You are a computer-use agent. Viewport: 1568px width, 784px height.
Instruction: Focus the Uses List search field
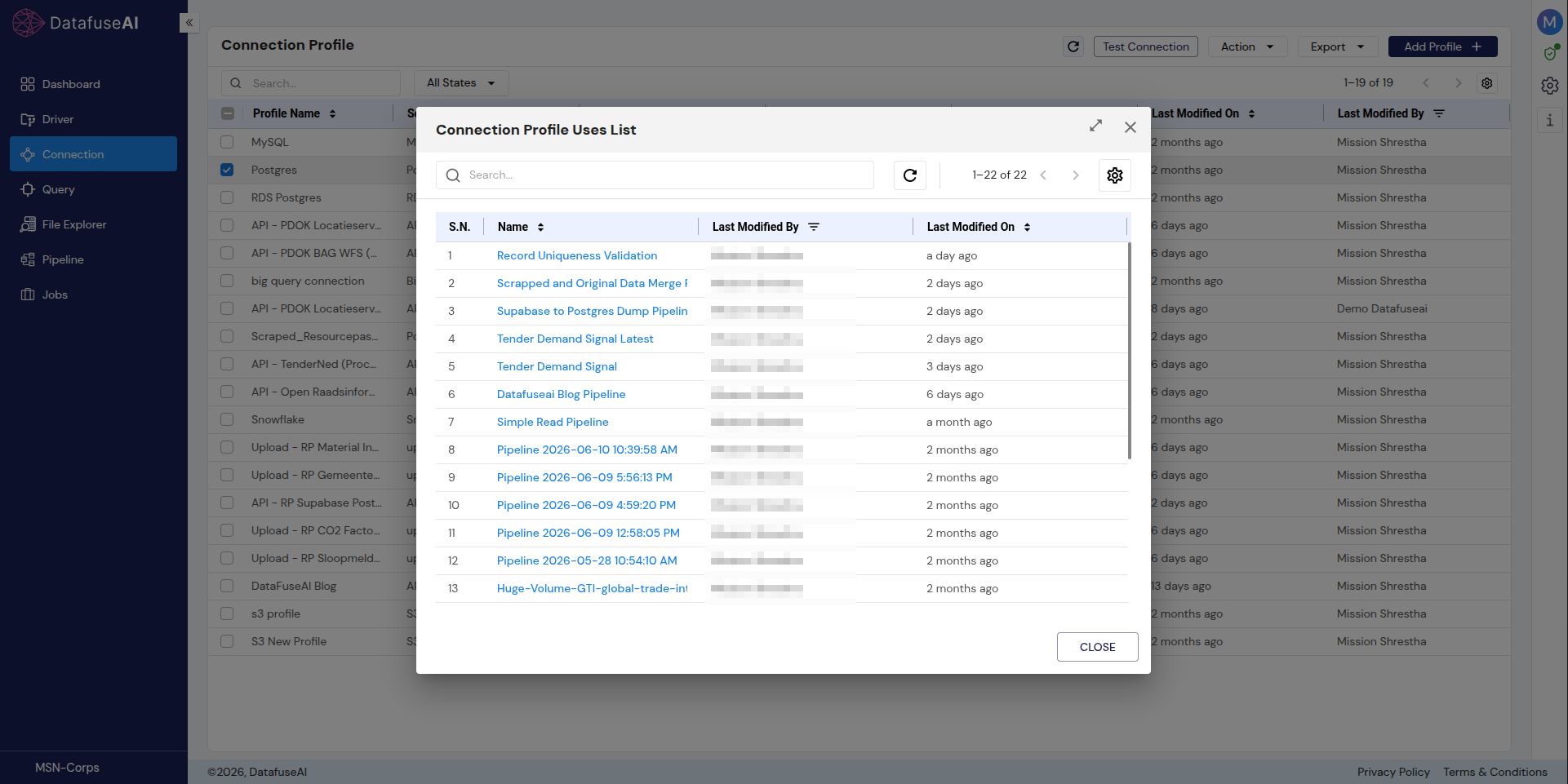tap(655, 175)
